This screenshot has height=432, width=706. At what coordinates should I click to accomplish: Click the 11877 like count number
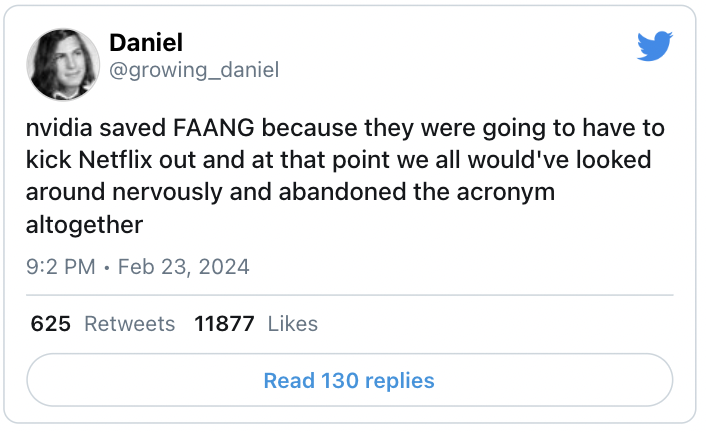coord(224,324)
